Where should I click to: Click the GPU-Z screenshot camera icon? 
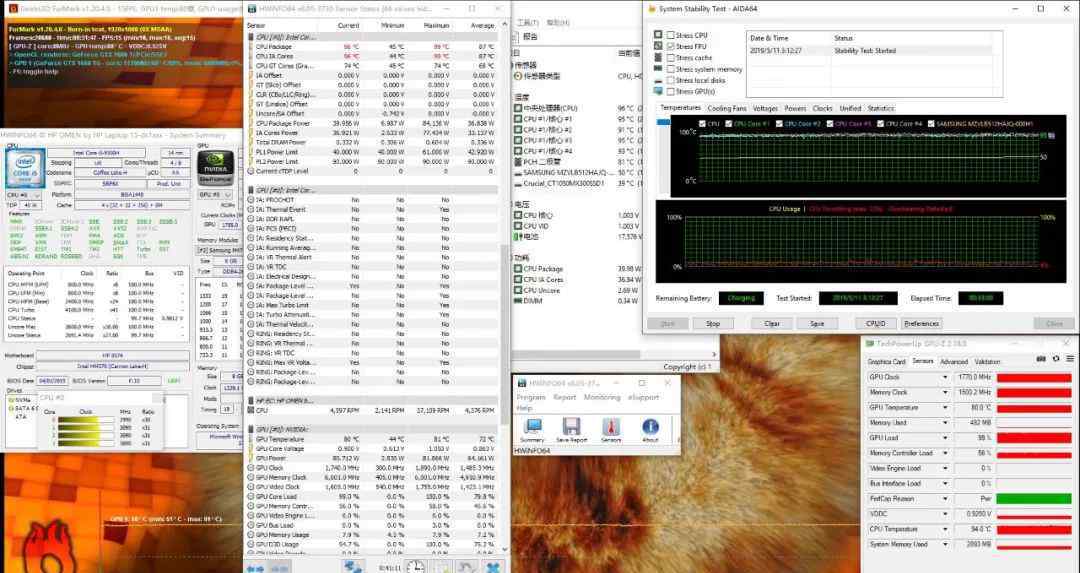click(1041, 360)
